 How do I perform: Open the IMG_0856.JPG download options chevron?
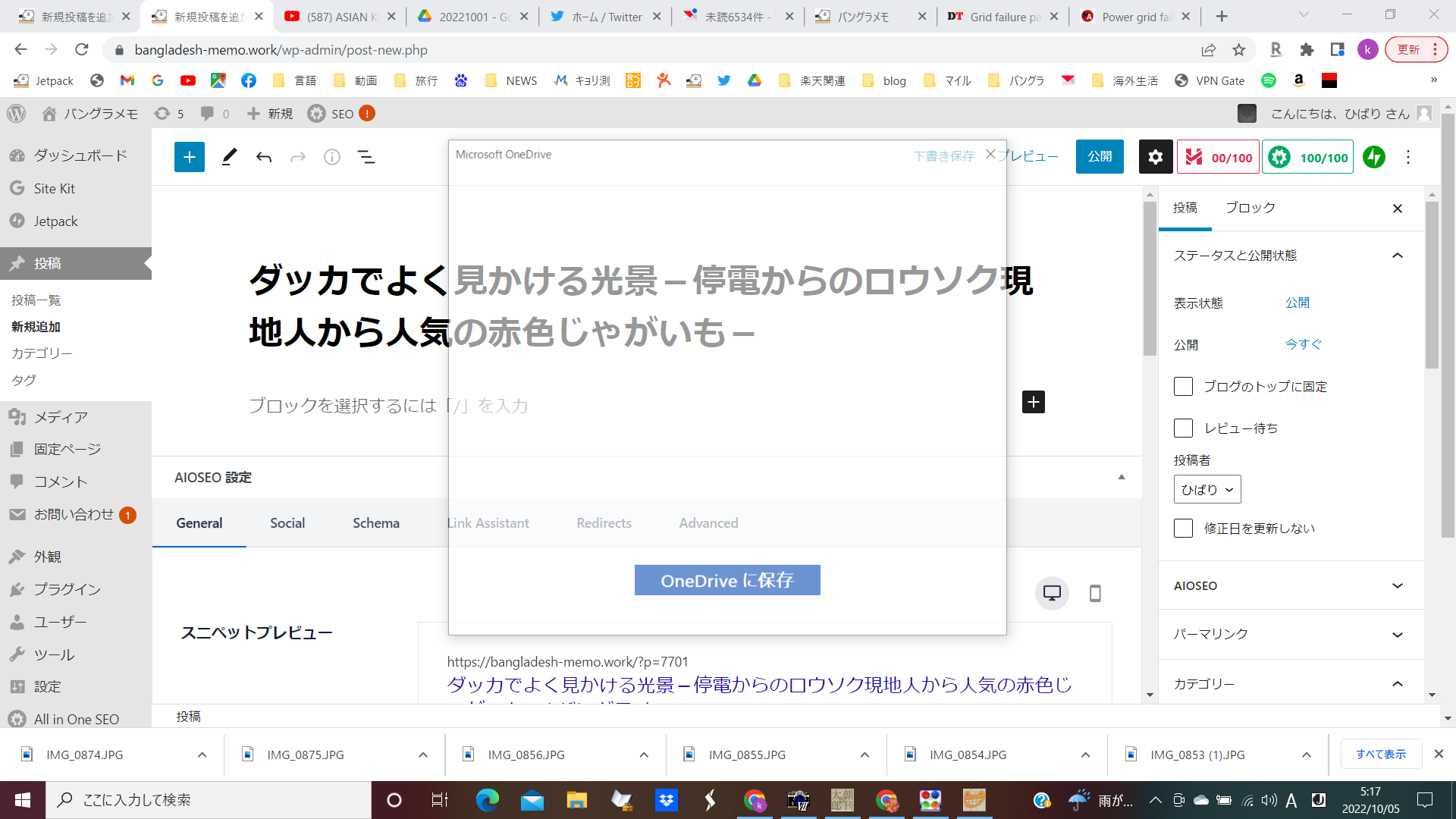(644, 755)
